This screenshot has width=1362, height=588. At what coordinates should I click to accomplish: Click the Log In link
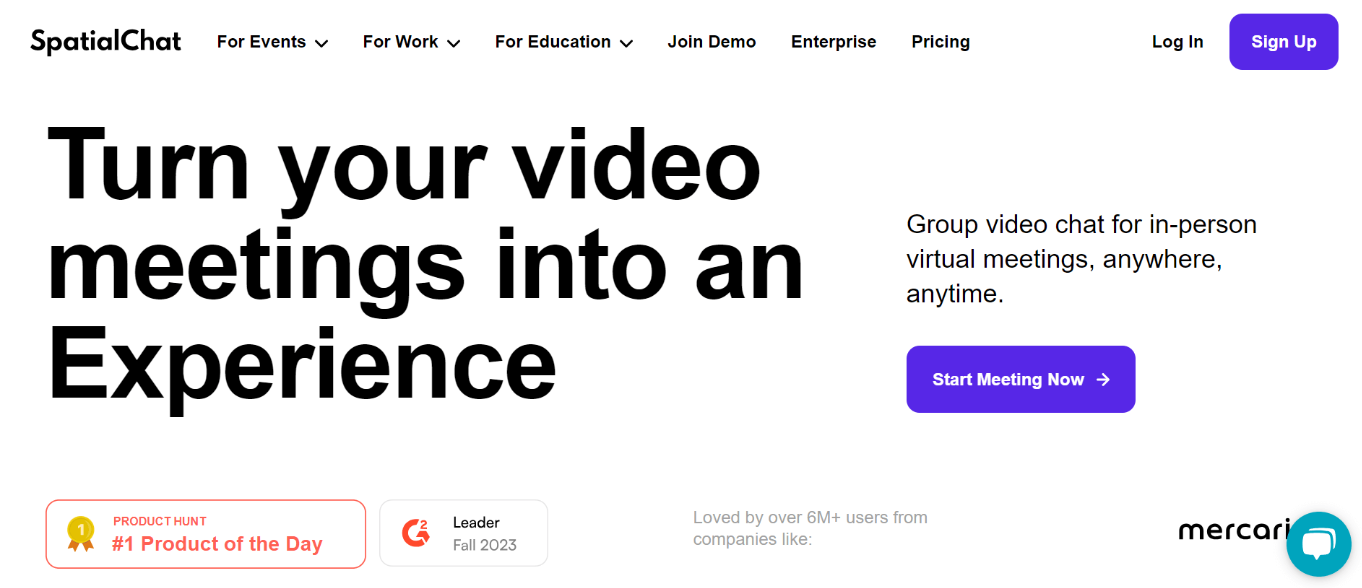coord(1178,42)
